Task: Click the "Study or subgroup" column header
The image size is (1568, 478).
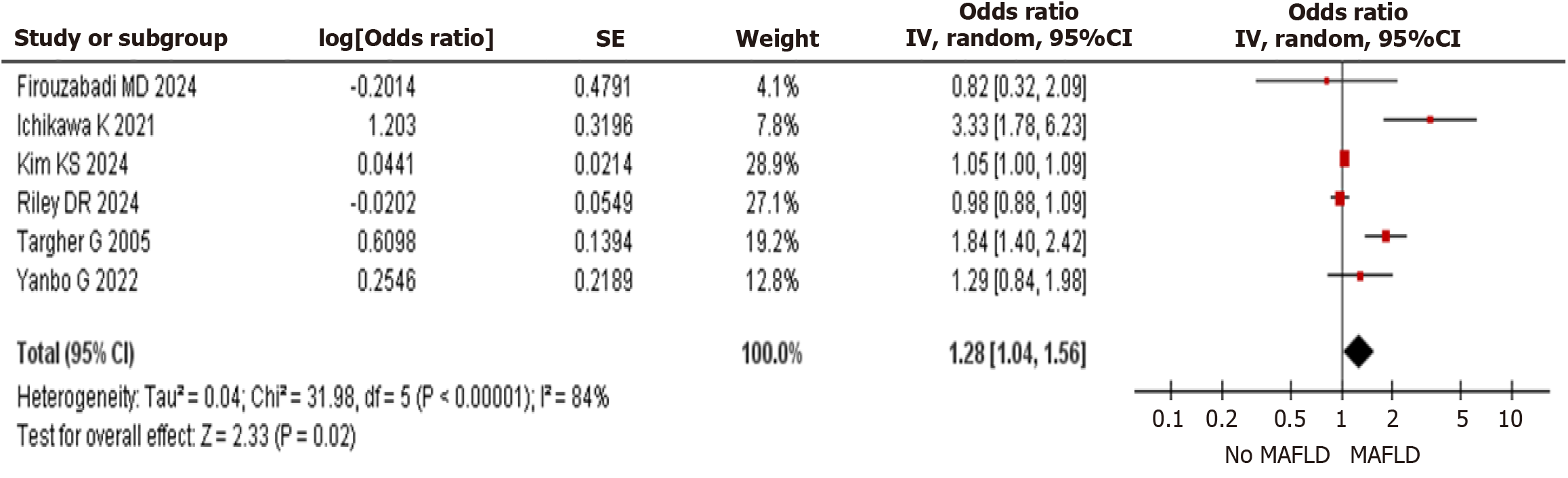Action: [121, 39]
